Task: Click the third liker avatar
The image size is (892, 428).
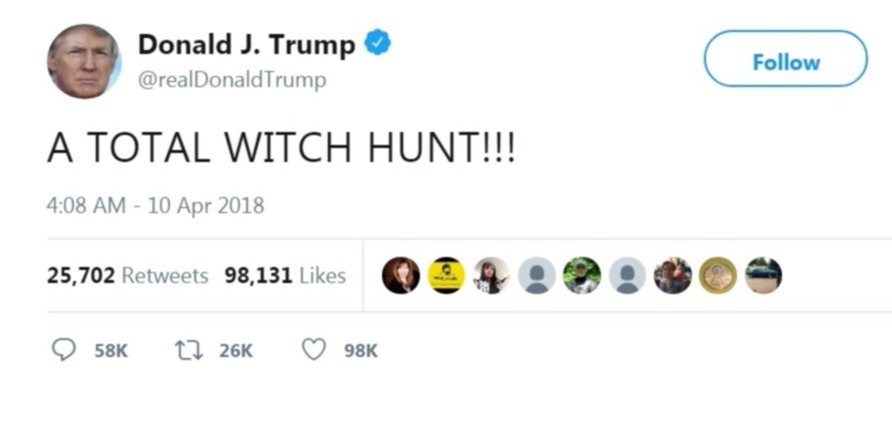Action: click(492, 275)
